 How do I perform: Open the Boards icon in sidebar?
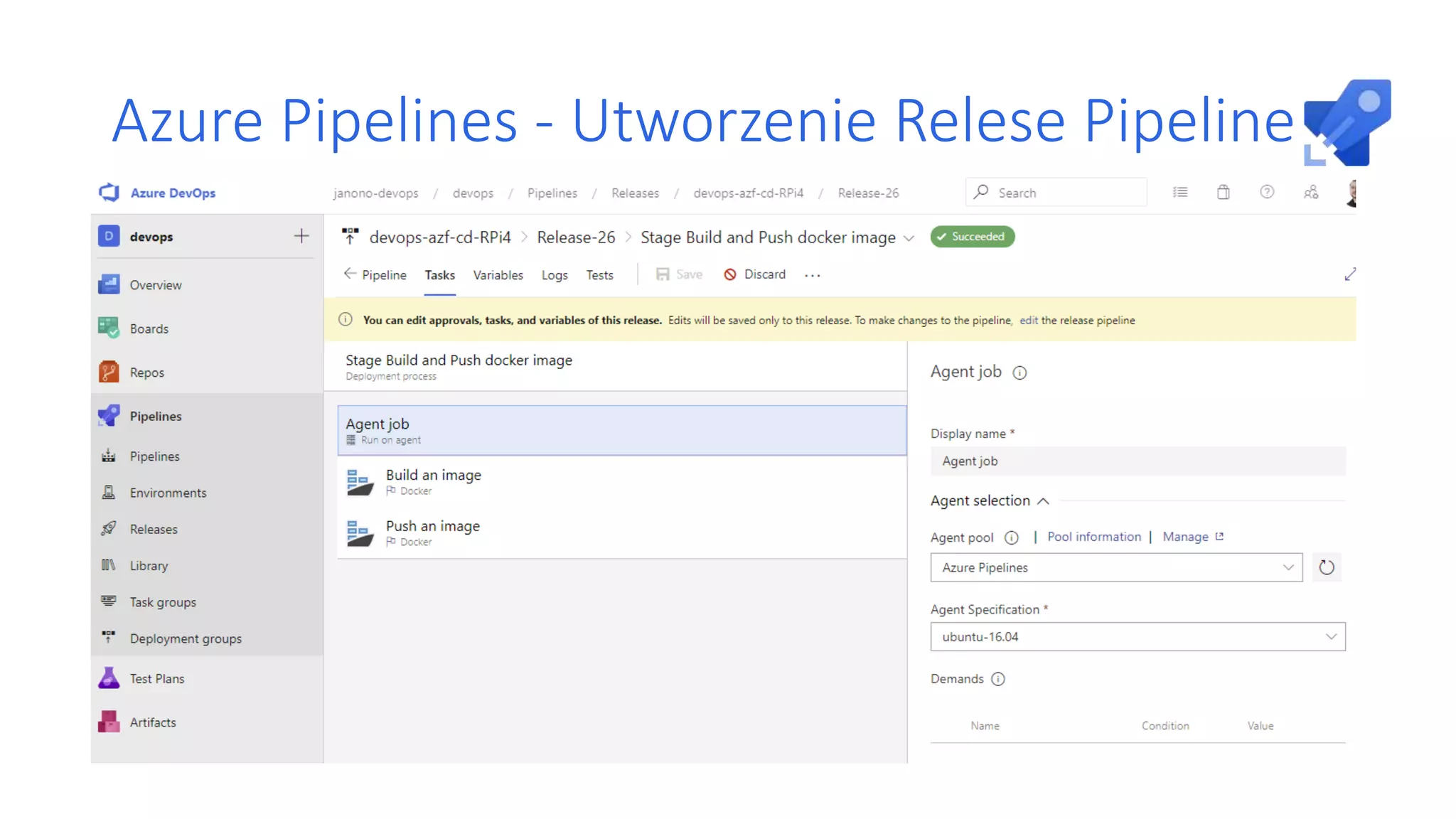tap(109, 328)
